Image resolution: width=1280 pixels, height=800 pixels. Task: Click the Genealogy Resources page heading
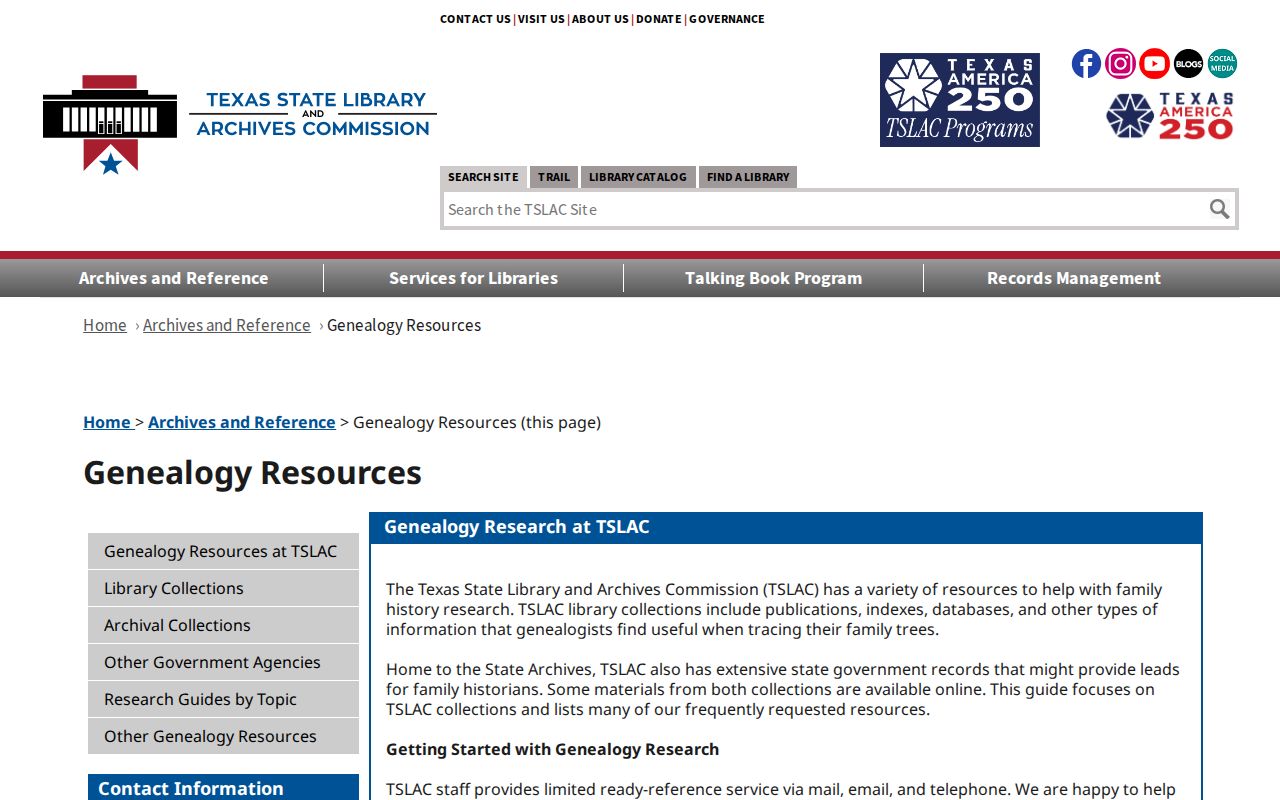click(x=253, y=472)
